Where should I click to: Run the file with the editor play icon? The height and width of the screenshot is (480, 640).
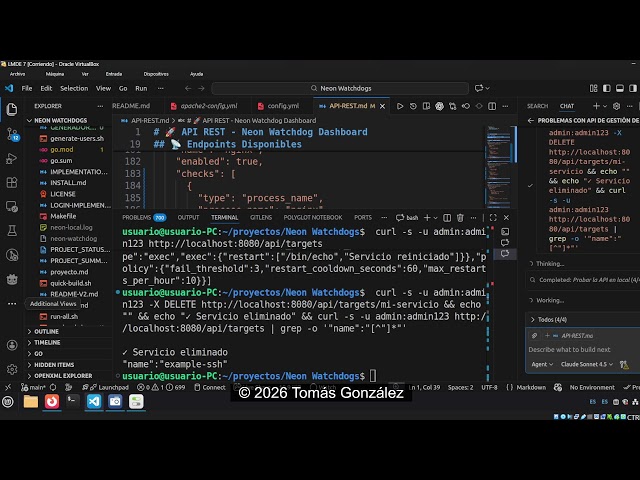[400, 106]
